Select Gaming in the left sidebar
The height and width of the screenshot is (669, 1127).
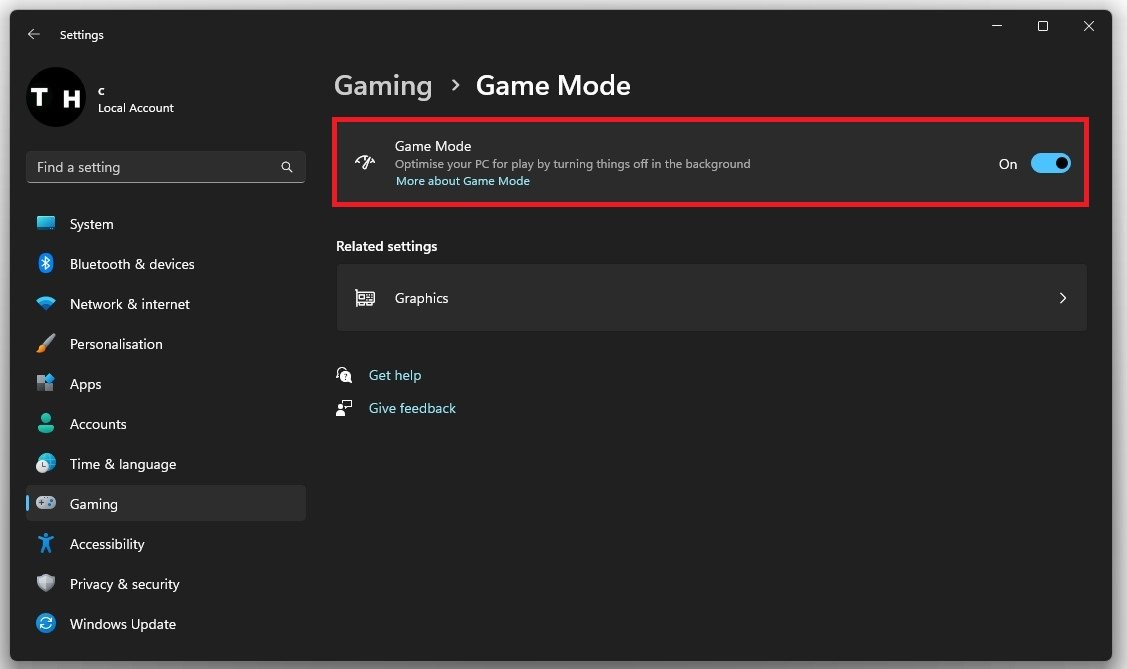tap(94, 504)
